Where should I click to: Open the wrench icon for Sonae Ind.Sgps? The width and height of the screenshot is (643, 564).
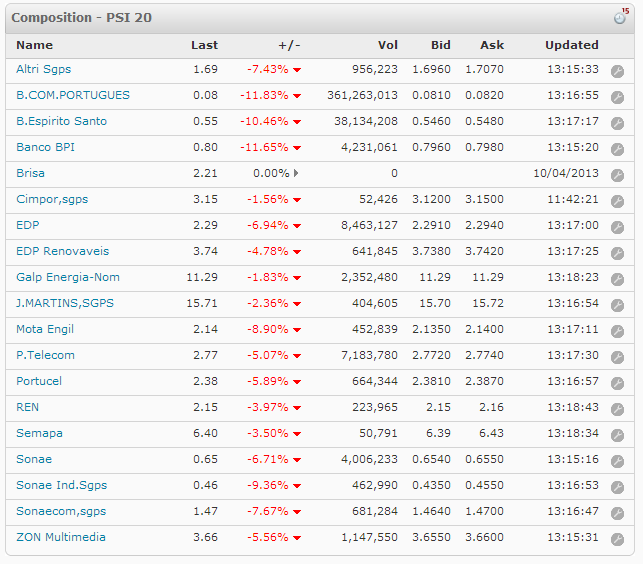(617, 487)
